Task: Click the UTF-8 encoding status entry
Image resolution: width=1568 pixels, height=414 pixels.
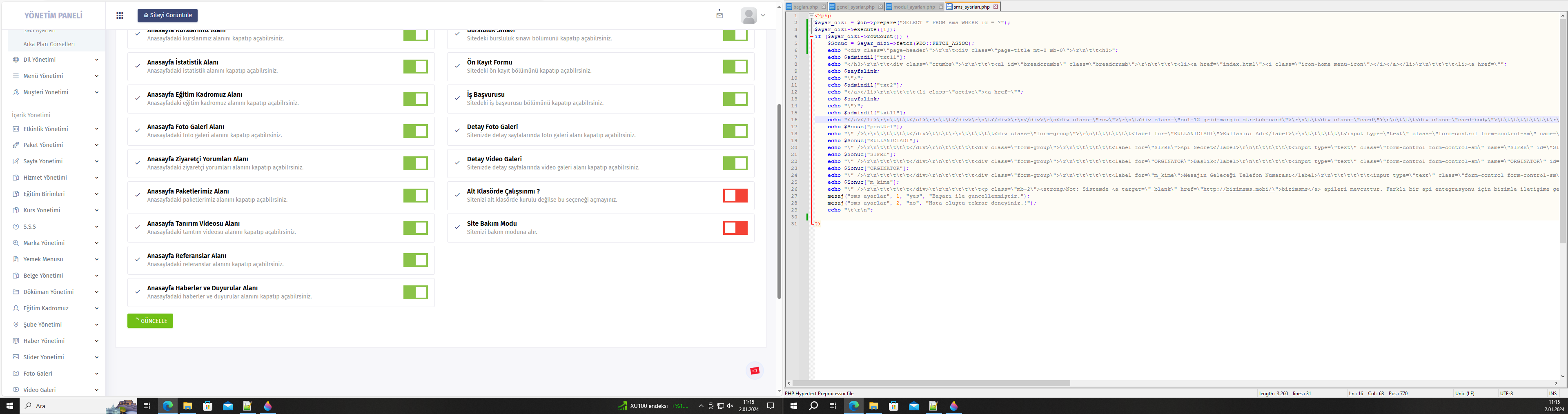Action: 1506,393
